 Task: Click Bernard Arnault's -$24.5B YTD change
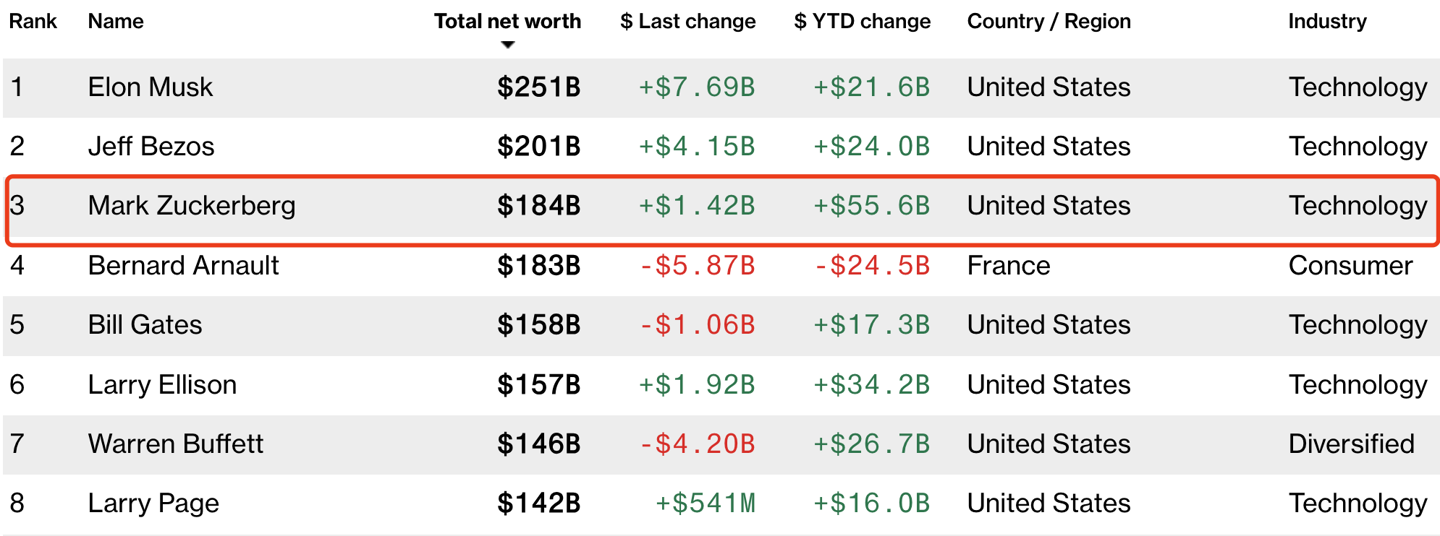pyautogui.click(x=871, y=265)
